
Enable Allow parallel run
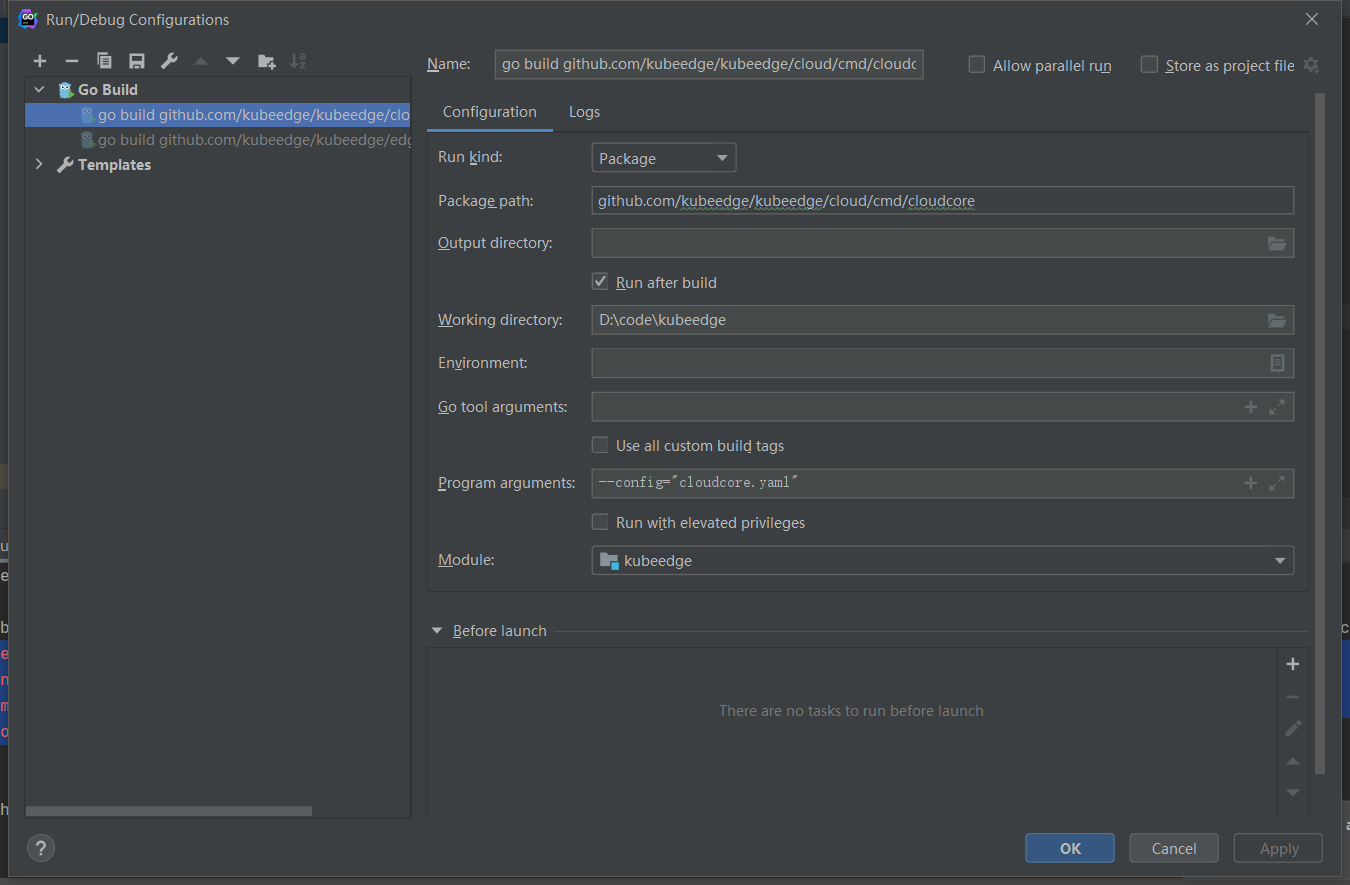pos(976,64)
